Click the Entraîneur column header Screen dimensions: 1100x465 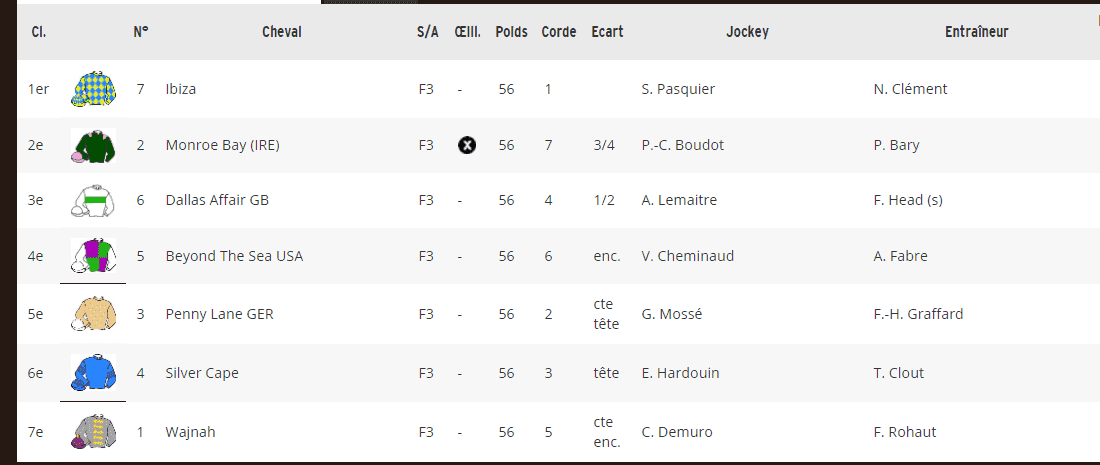click(x=976, y=32)
